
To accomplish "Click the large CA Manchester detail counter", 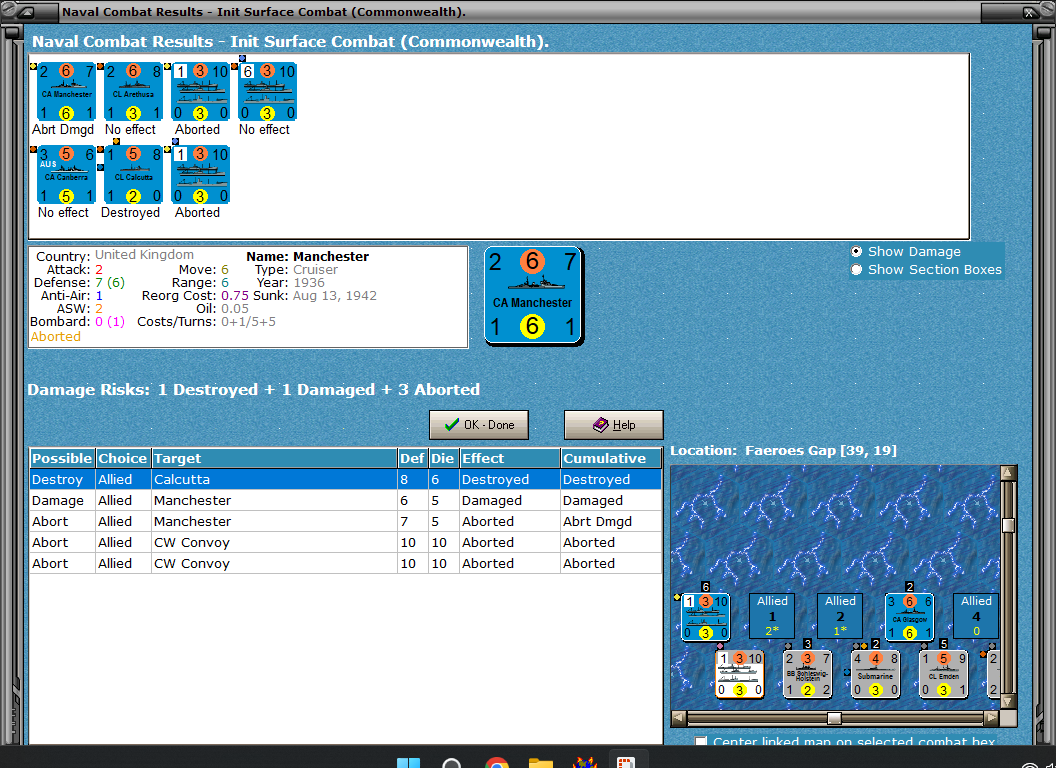I will click(533, 296).
